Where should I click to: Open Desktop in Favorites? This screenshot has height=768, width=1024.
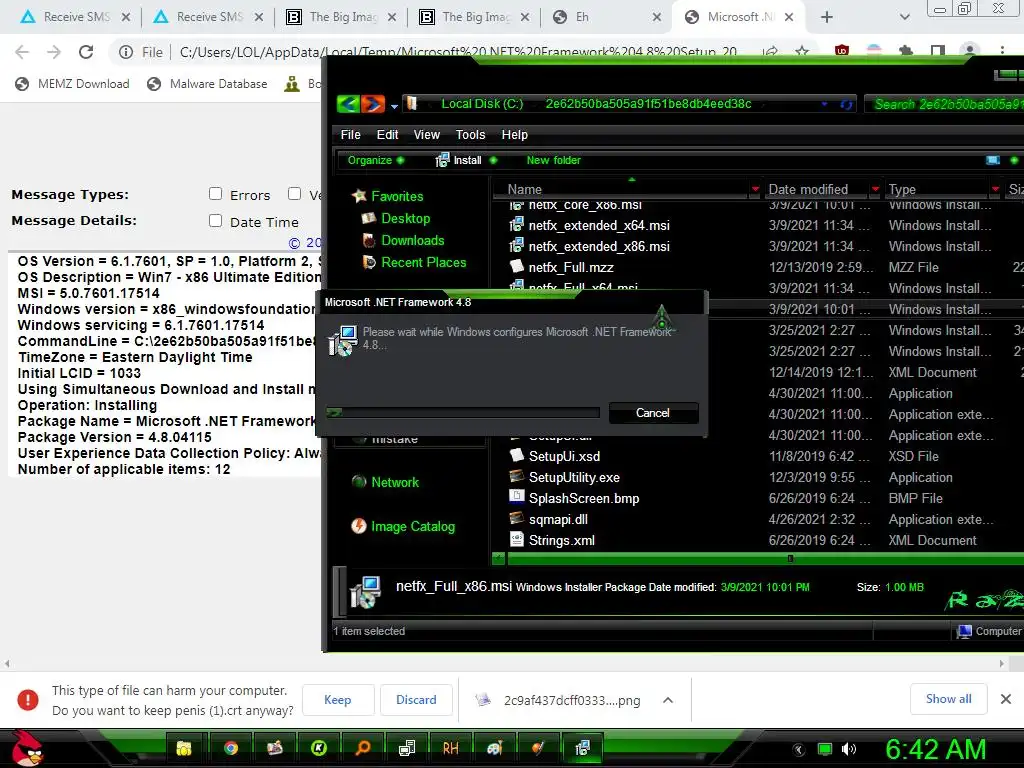406,218
